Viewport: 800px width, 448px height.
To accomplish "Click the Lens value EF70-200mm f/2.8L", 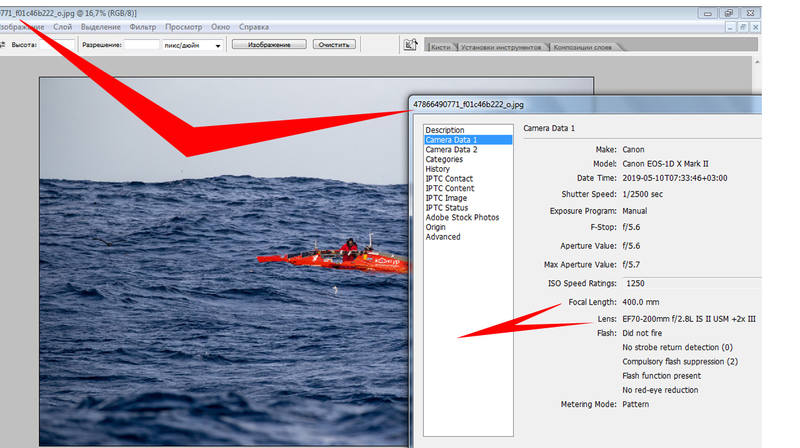I will 689,319.
